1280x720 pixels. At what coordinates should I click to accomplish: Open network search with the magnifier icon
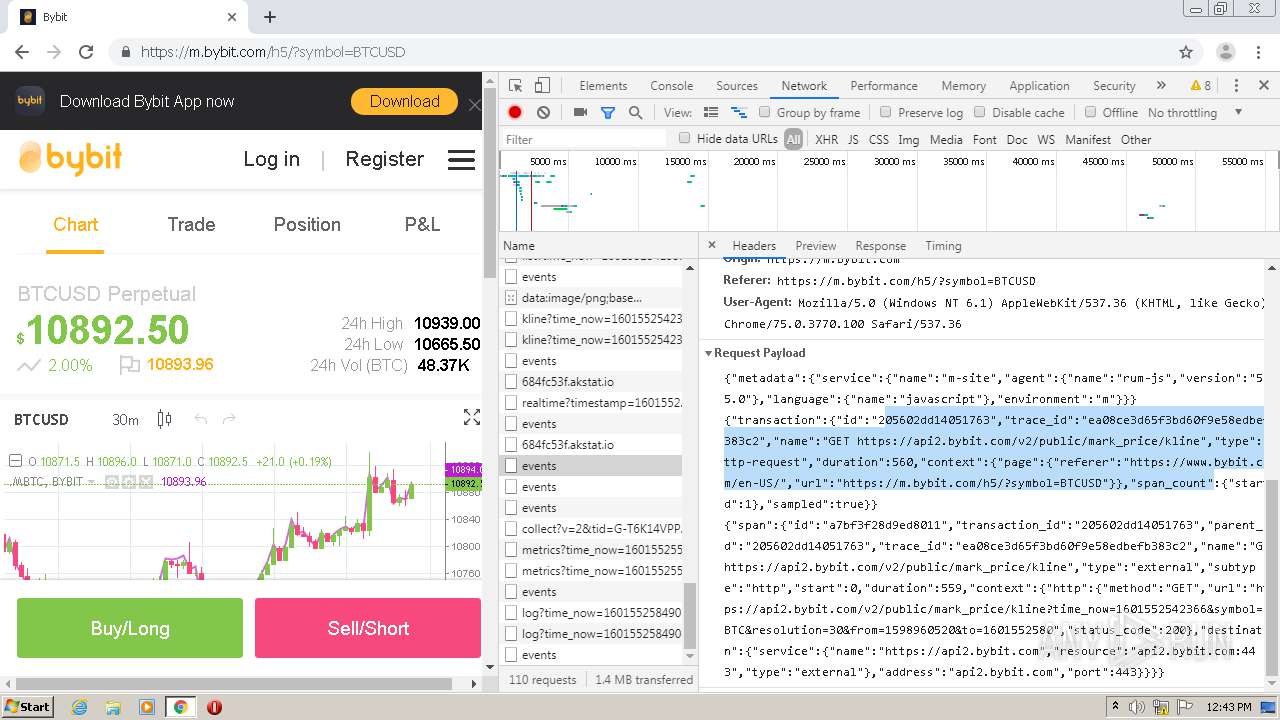point(635,113)
